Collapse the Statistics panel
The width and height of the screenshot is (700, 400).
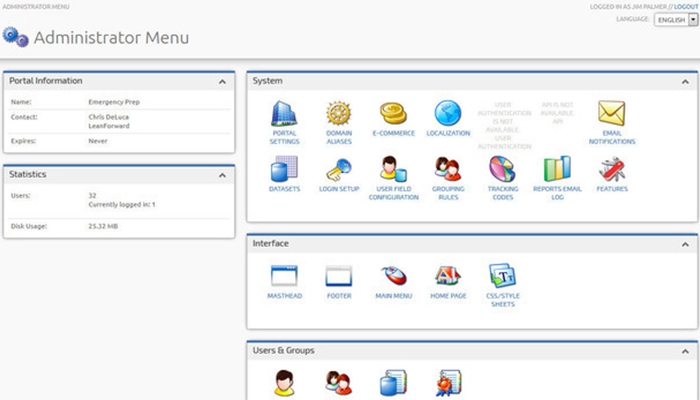tap(222, 175)
